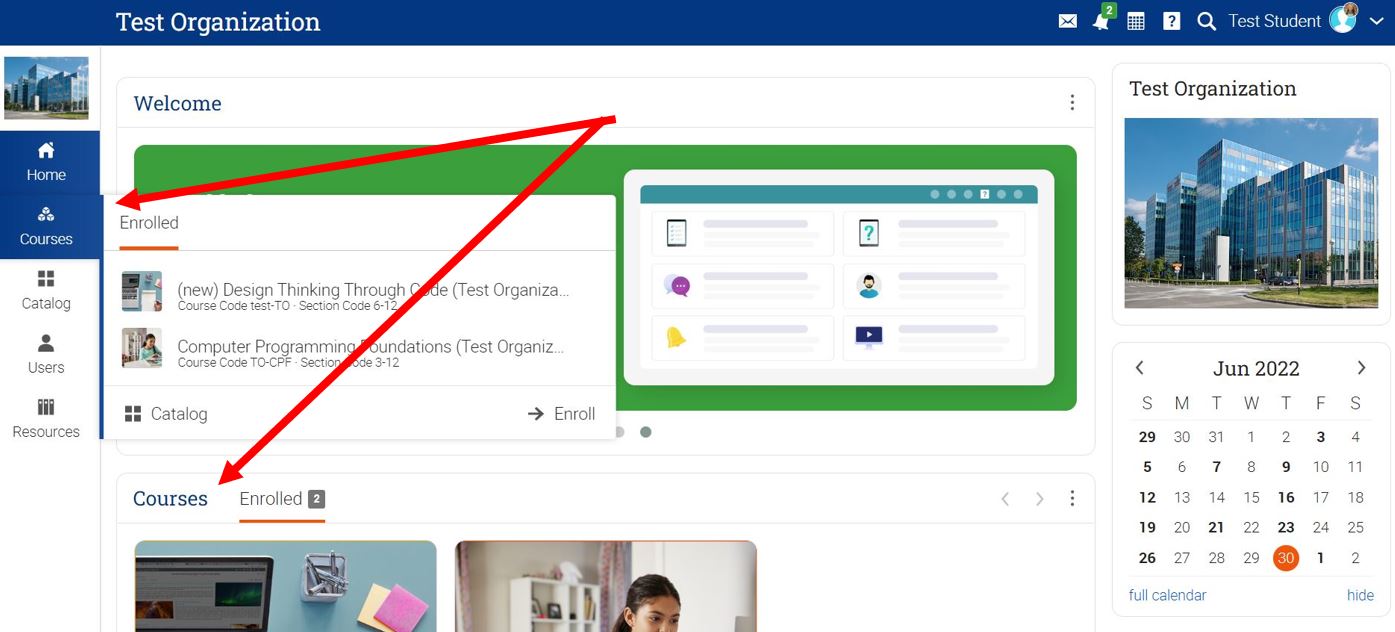Open Resources in left sidebar
Image resolution: width=1395 pixels, height=632 pixels.
point(46,418)
